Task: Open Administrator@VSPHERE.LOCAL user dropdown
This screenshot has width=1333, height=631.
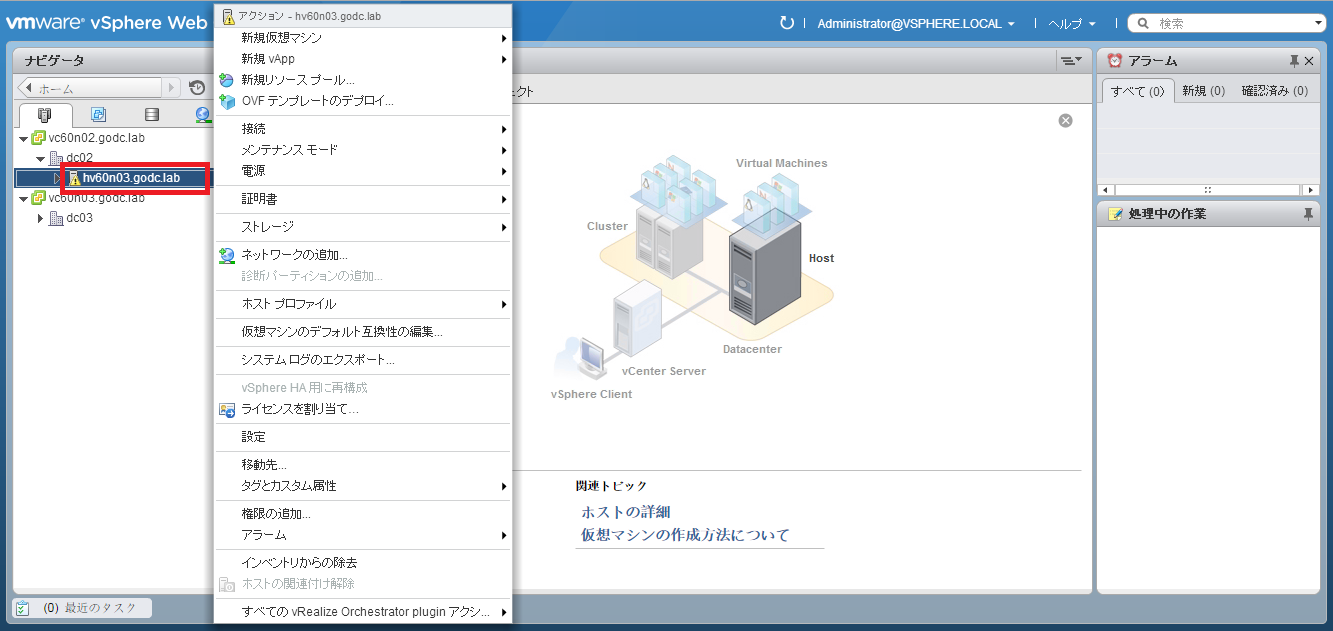Action: click(916, 23)
